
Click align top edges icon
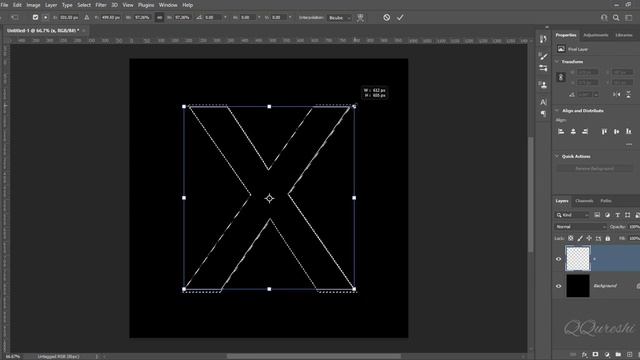604,131
